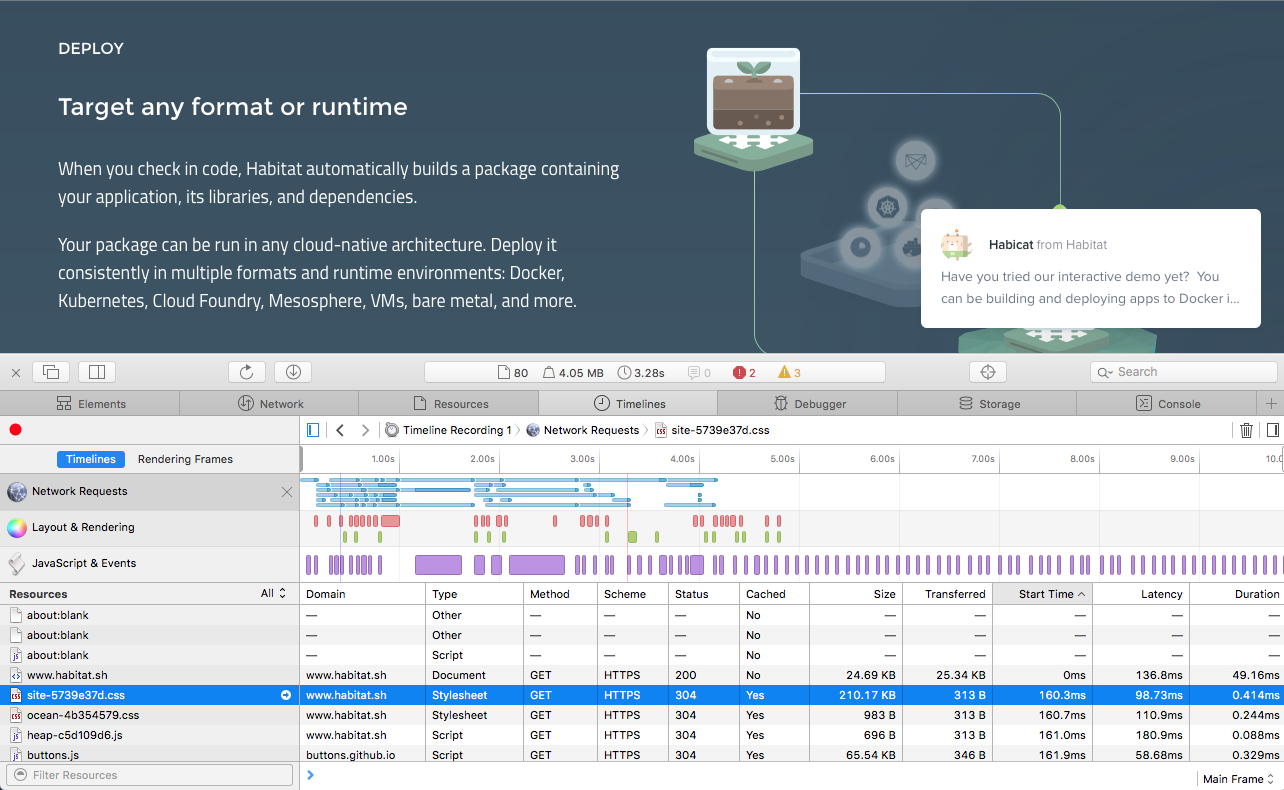
Task: Sort table by Domain column
Action: tap(362, 594)
